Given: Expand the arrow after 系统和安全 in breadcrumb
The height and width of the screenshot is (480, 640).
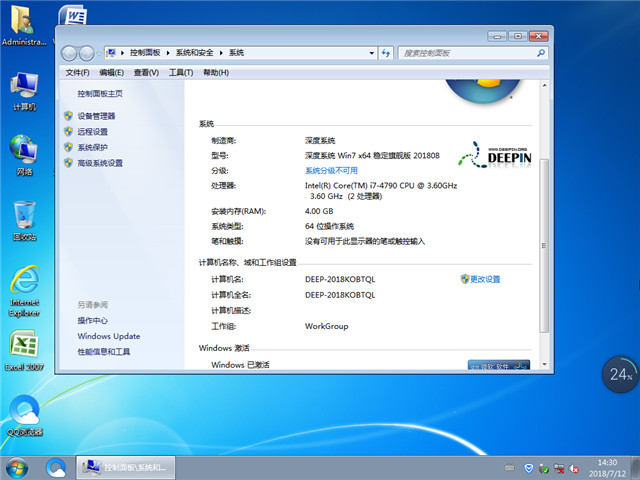Looking at the screenshot, I should [221, 53].
